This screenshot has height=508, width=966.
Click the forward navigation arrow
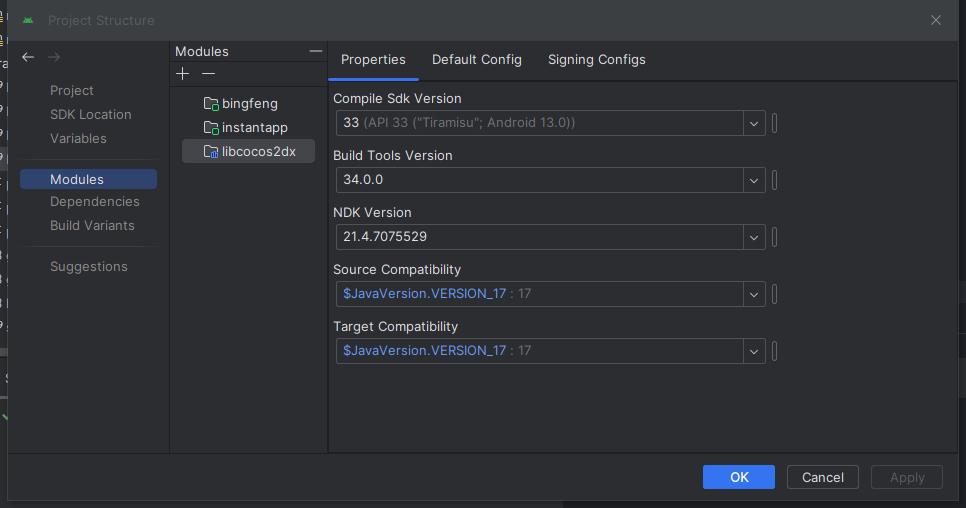[54, 58]
